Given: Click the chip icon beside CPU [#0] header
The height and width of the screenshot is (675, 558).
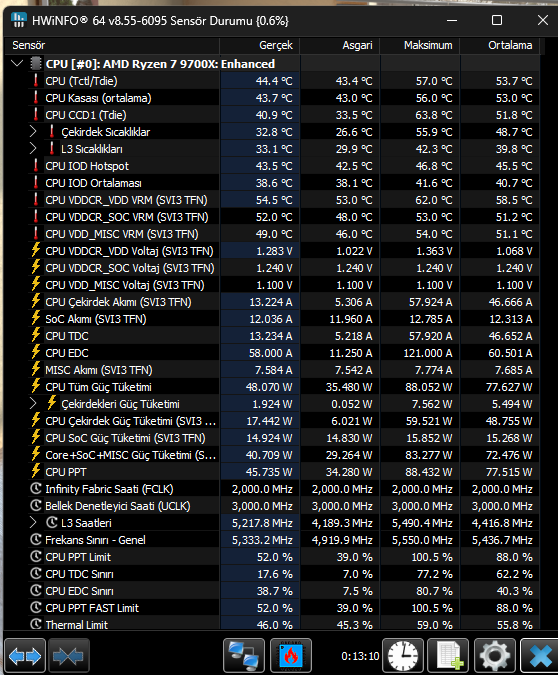Looking at the screenshot, I should pos(36,64).
